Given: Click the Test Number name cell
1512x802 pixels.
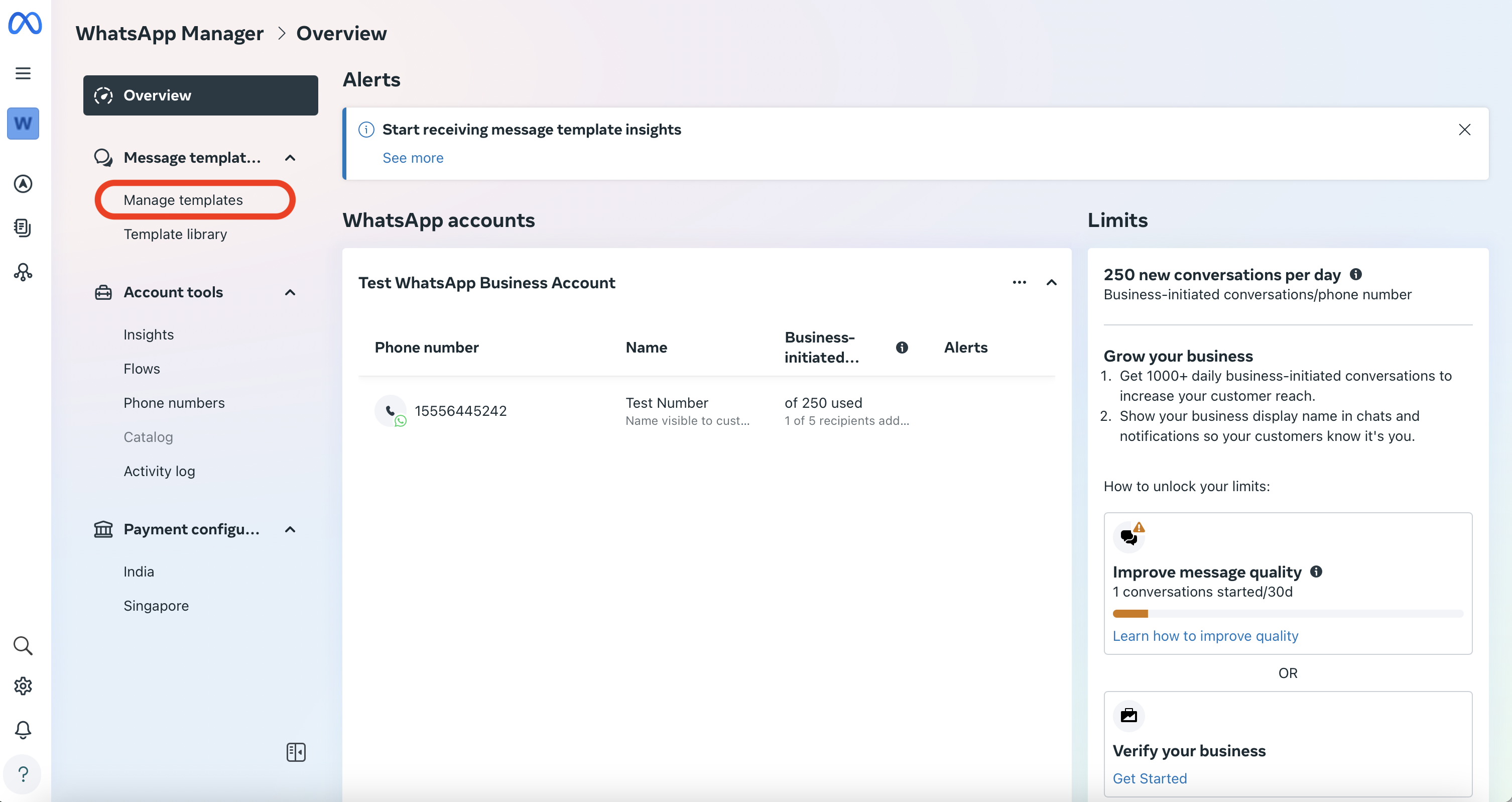Looking at the screenshot, I should coord(667,403).
